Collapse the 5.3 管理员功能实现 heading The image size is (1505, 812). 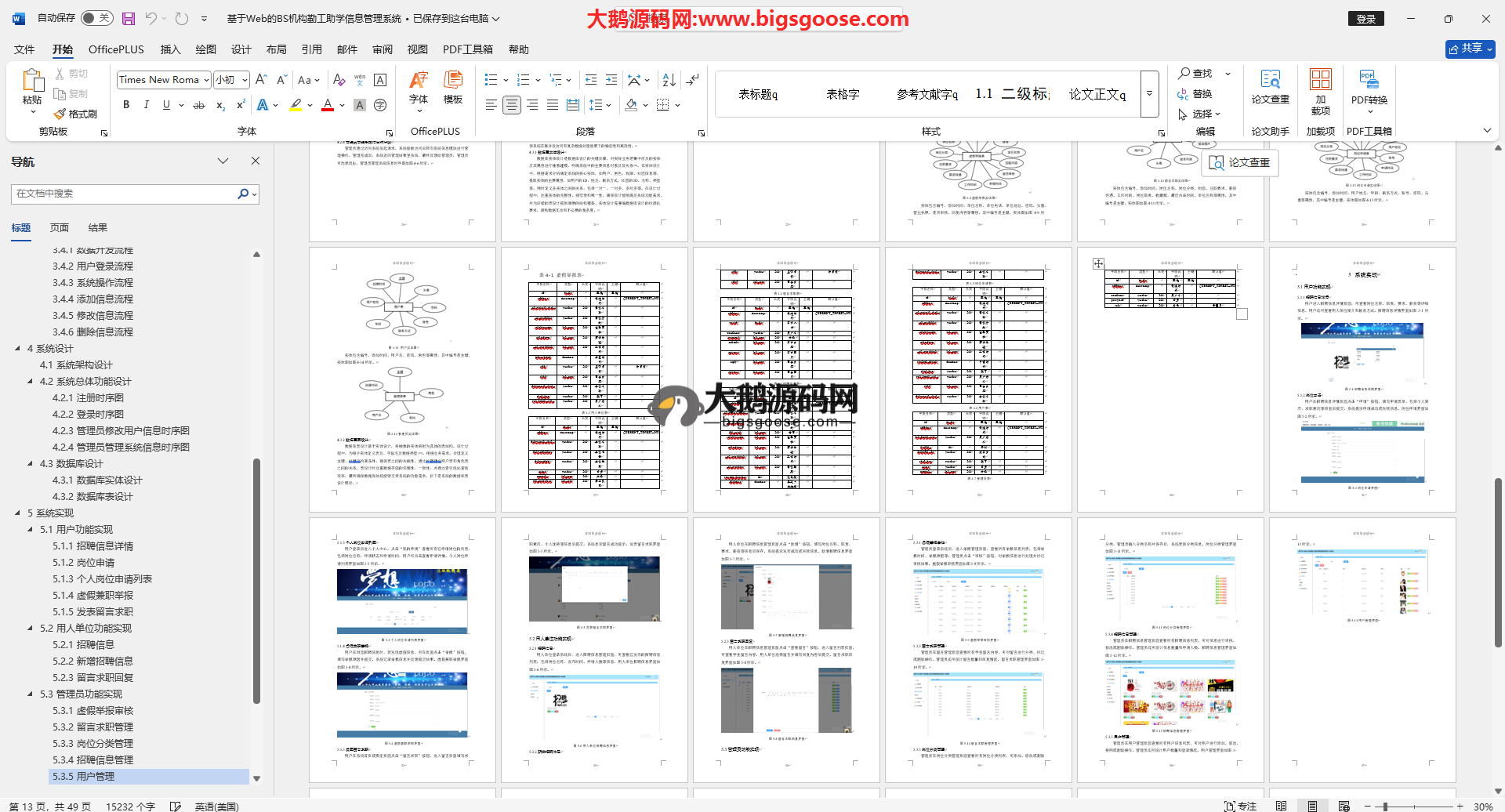point(31,694)
